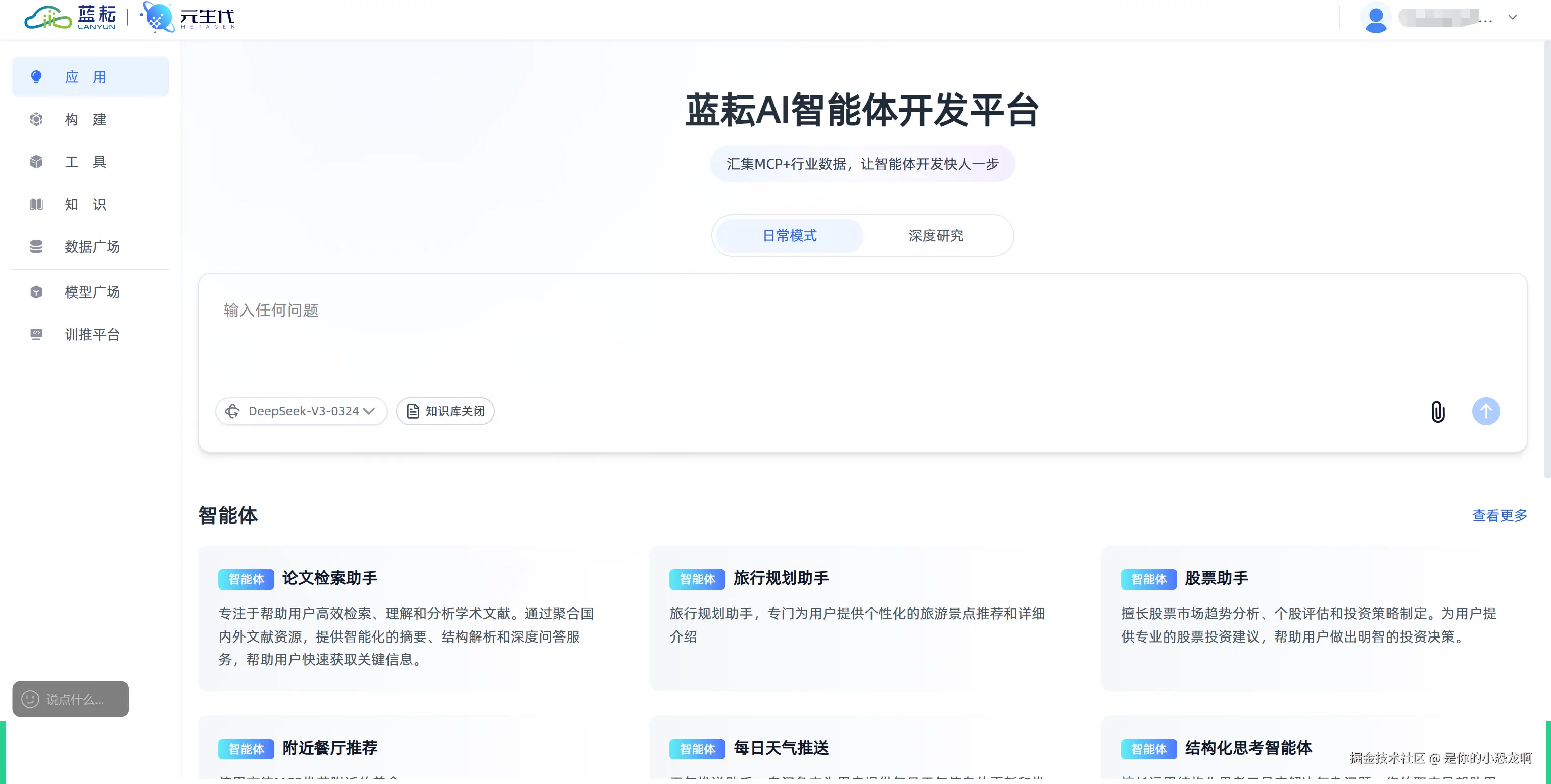Image resolution: width=1551 pixels, height=784 pixels.
Task: Expand the user account dropdown chevron
Action: pyautogui.click(x=1513, y=18)
